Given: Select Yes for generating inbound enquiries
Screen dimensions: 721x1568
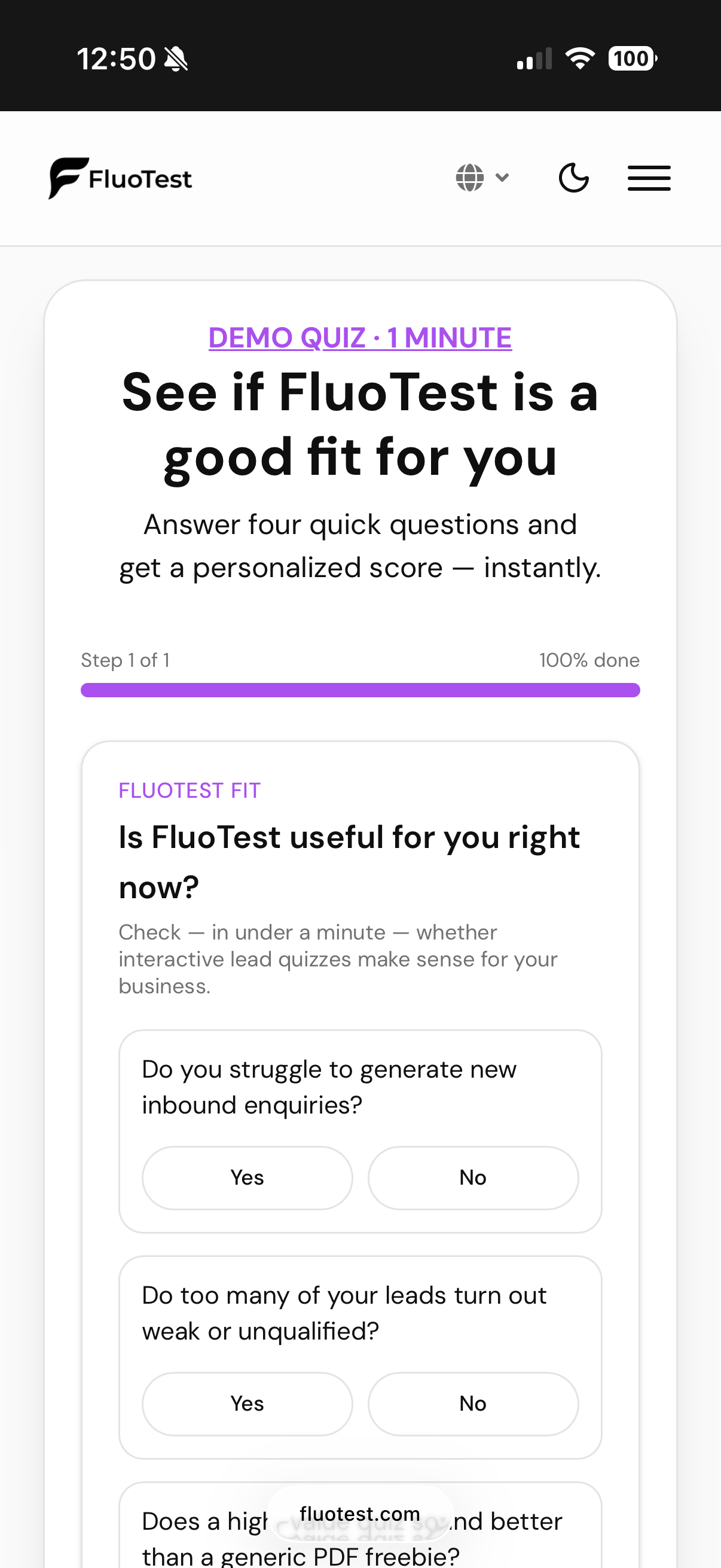Looking at the screenshot, I should [246, 1177].
